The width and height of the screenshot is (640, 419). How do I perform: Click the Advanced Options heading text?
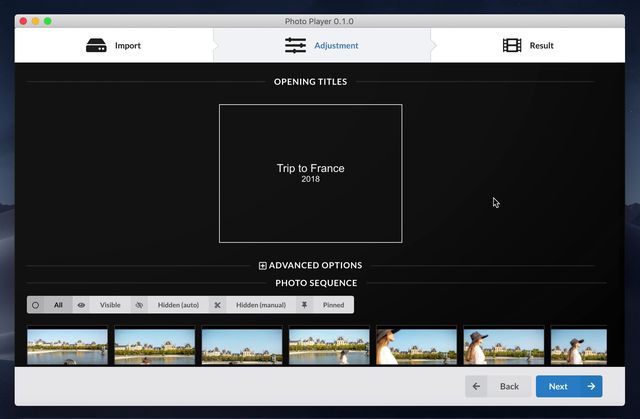[x=315, y=265]
